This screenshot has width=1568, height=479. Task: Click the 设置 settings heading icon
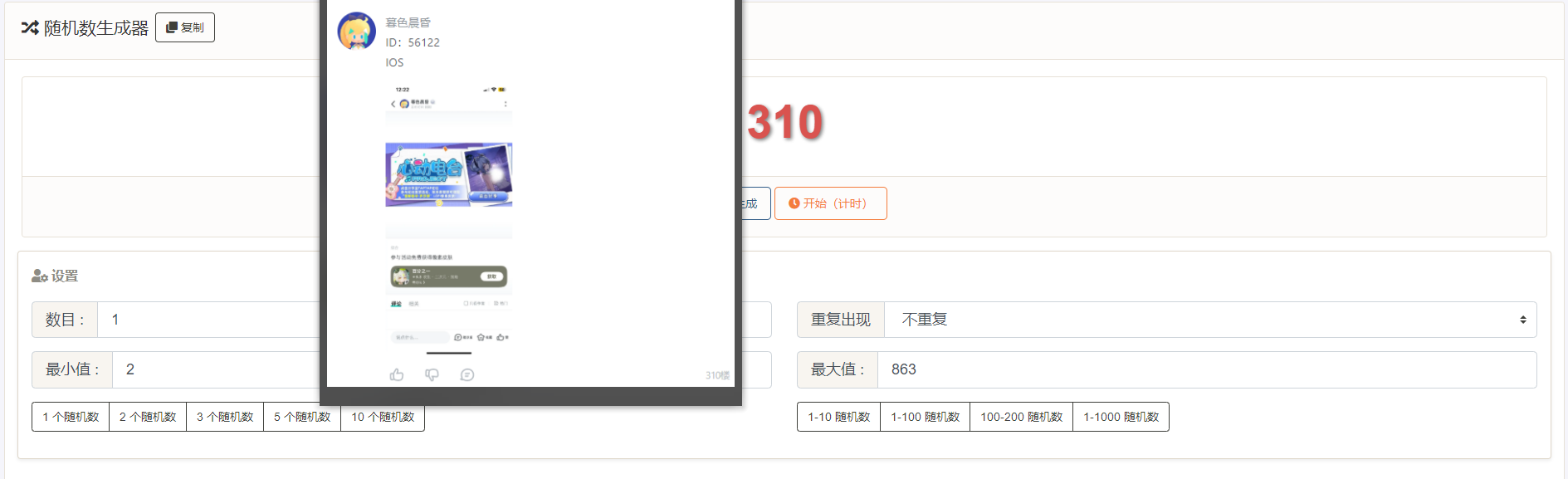[x=39, y=276]
